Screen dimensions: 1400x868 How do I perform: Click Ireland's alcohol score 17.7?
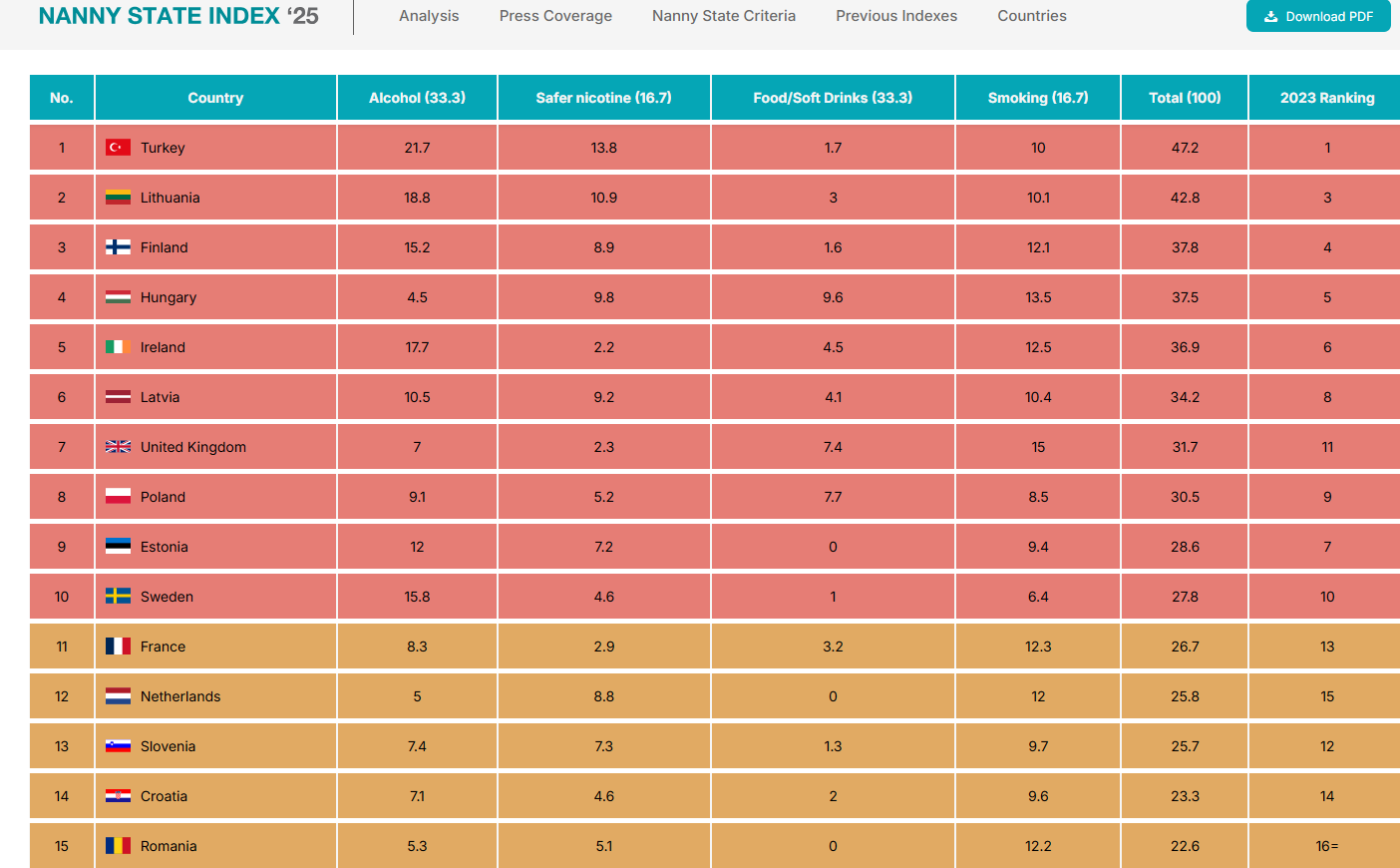click(417, 347)
